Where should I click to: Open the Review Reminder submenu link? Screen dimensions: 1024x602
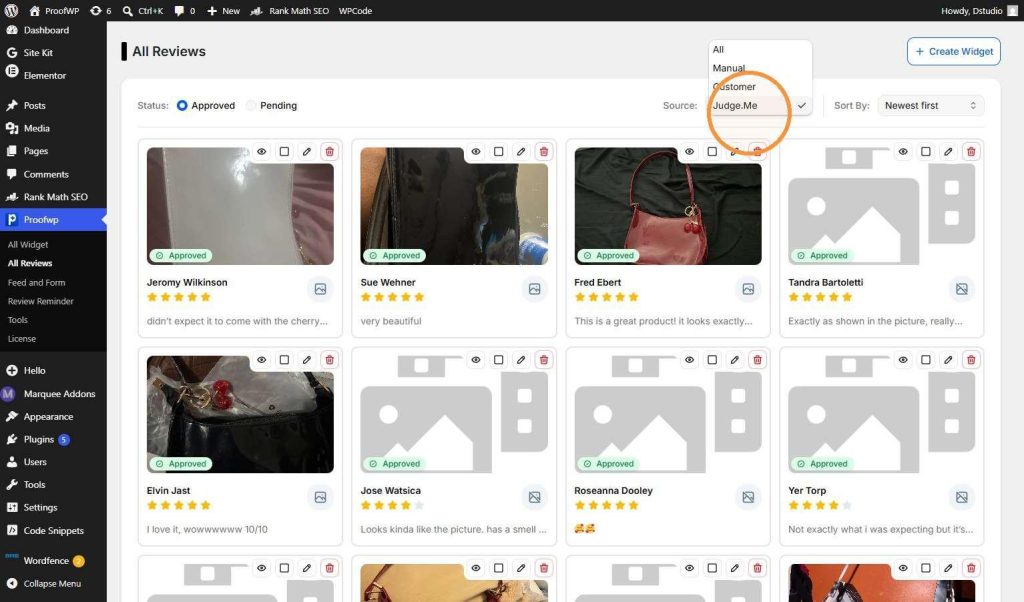point(40,301)
